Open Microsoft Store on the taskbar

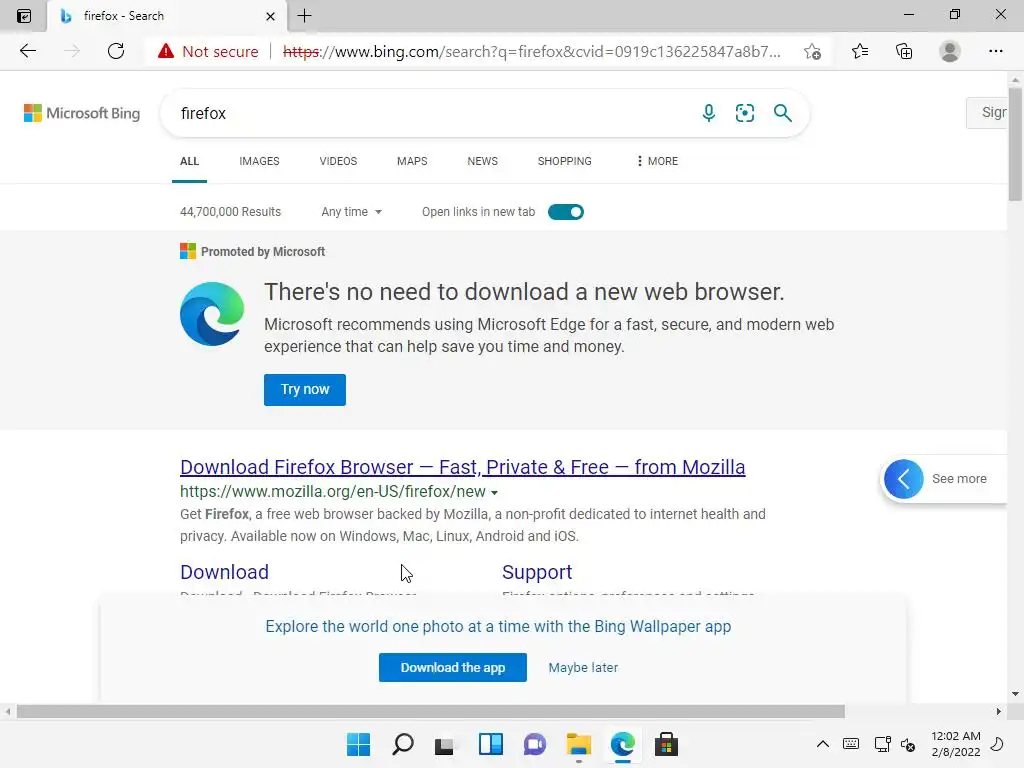click(667, 744)
